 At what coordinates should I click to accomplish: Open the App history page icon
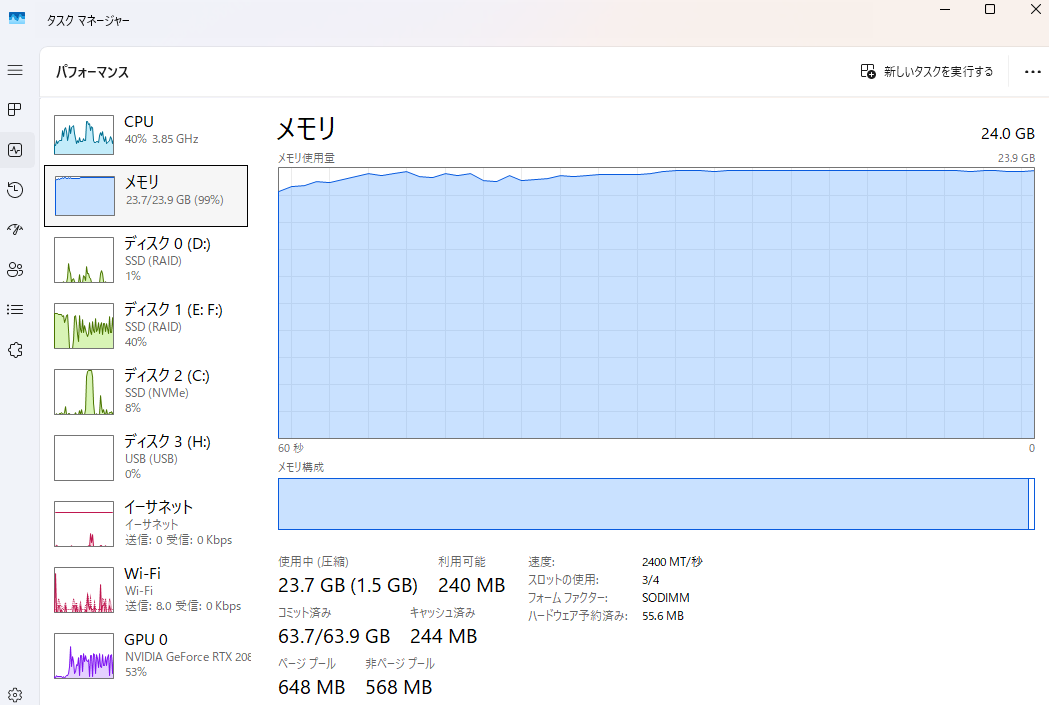[15, 190]
